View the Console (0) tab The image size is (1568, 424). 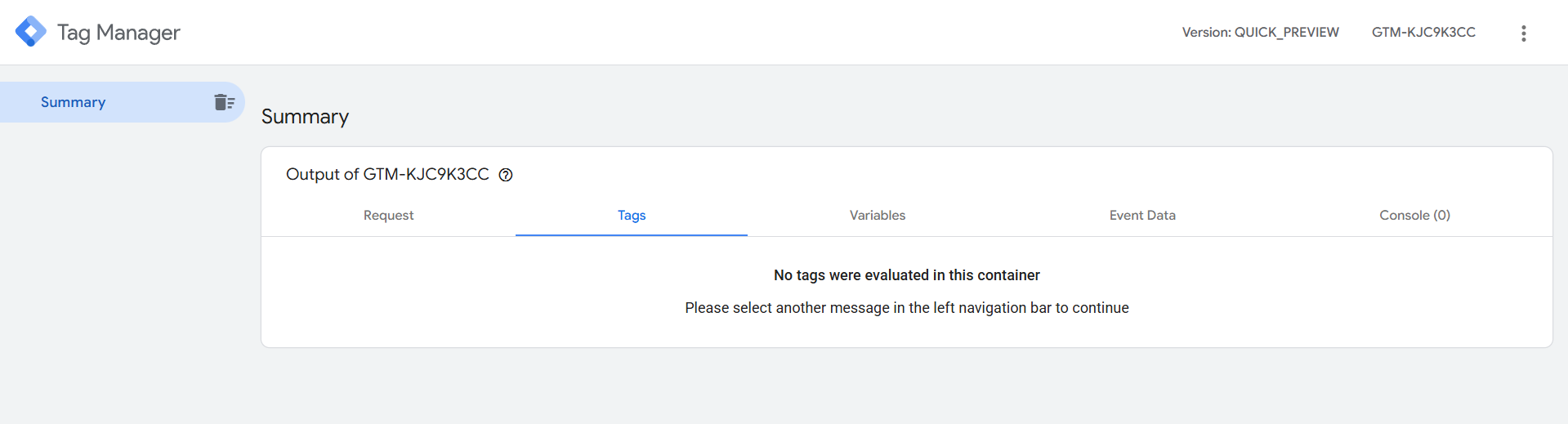(x=1414, y=216)
